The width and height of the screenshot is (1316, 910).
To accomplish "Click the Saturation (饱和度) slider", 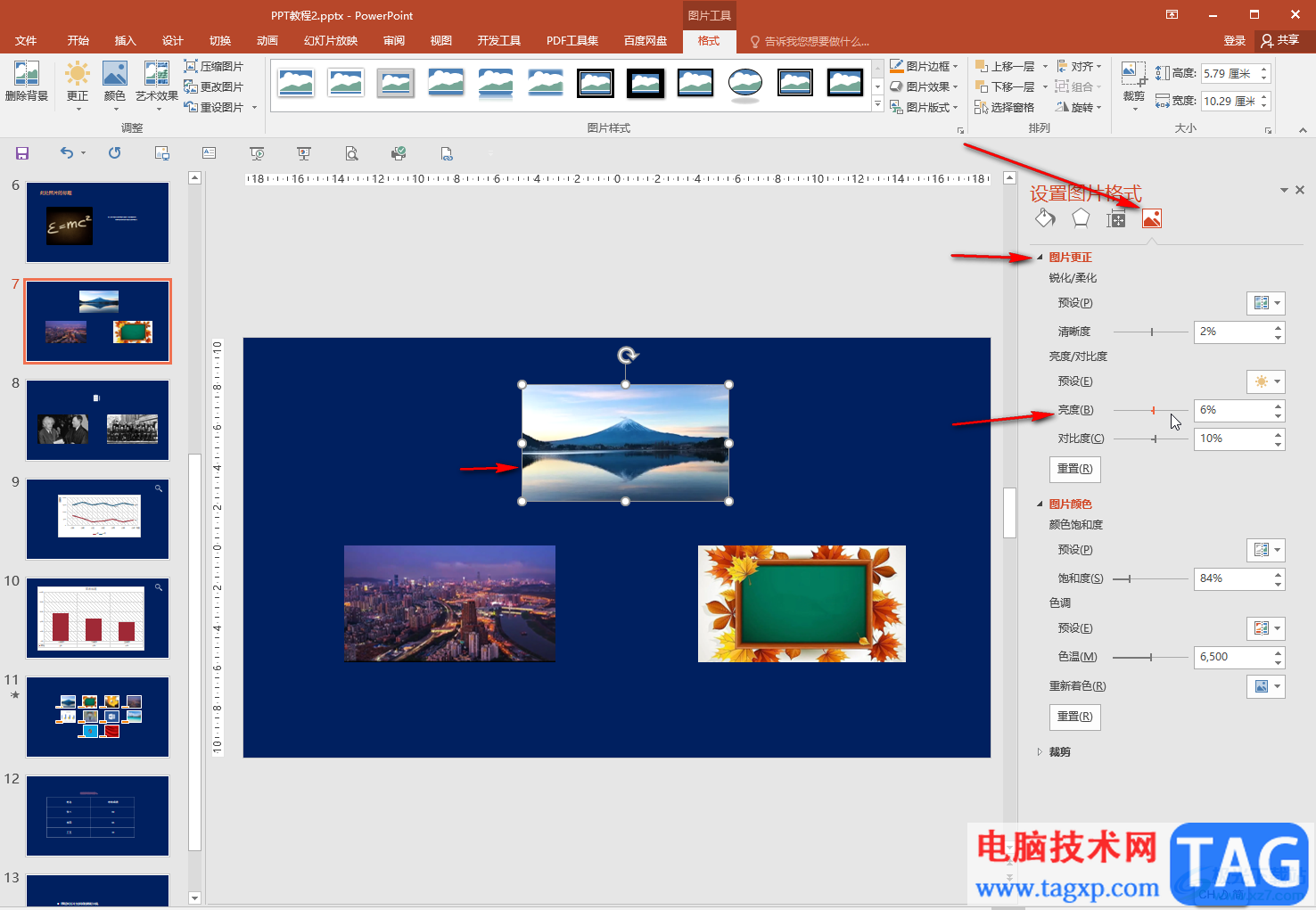I will coord(1151,578).
